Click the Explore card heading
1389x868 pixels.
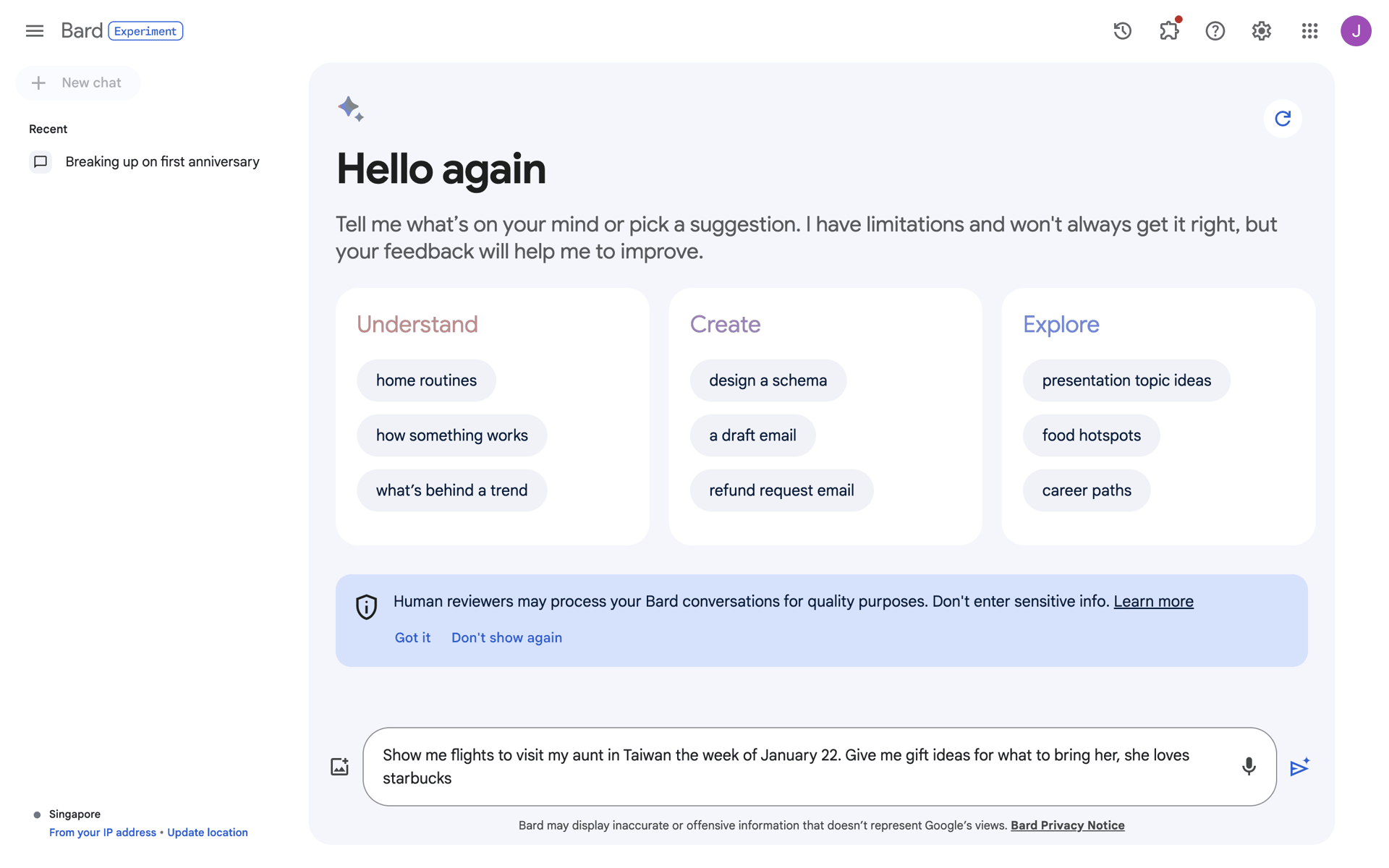pyautogui.click(x=1061, y=325)
